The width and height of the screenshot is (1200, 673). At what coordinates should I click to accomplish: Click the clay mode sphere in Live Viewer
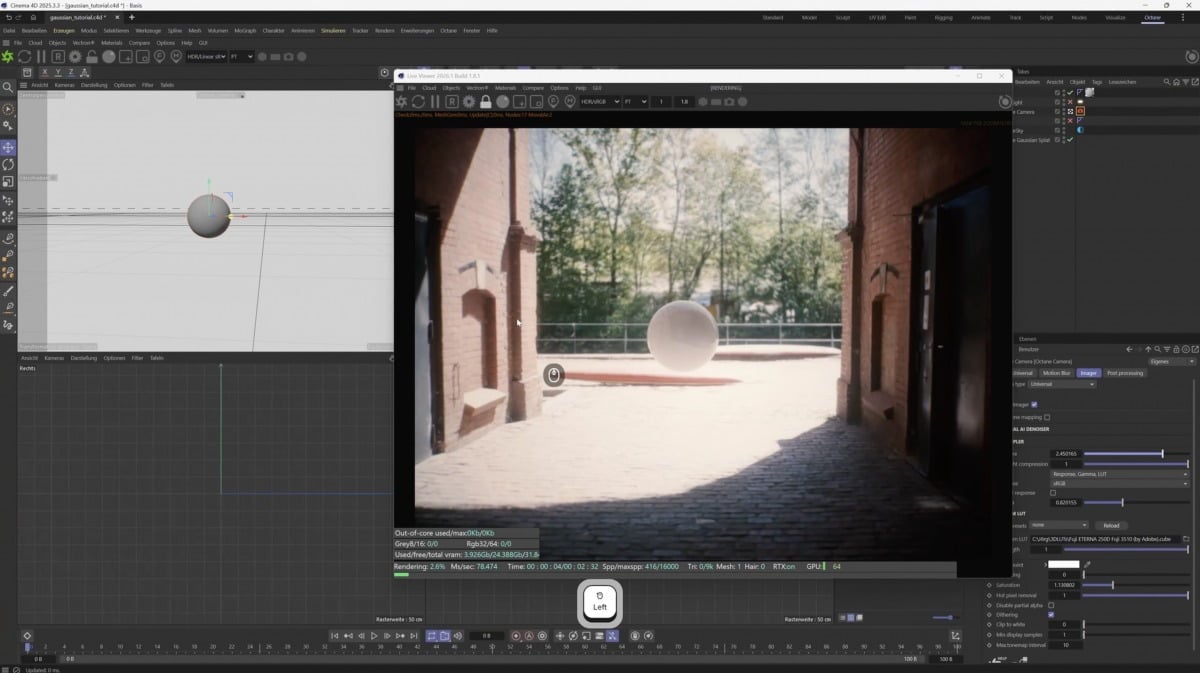[503, 102]
